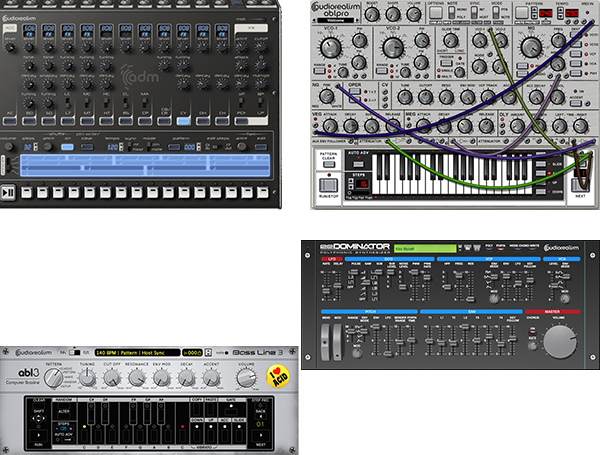Click the AUTO ADV button in ABL Pro

pos(358,164)
